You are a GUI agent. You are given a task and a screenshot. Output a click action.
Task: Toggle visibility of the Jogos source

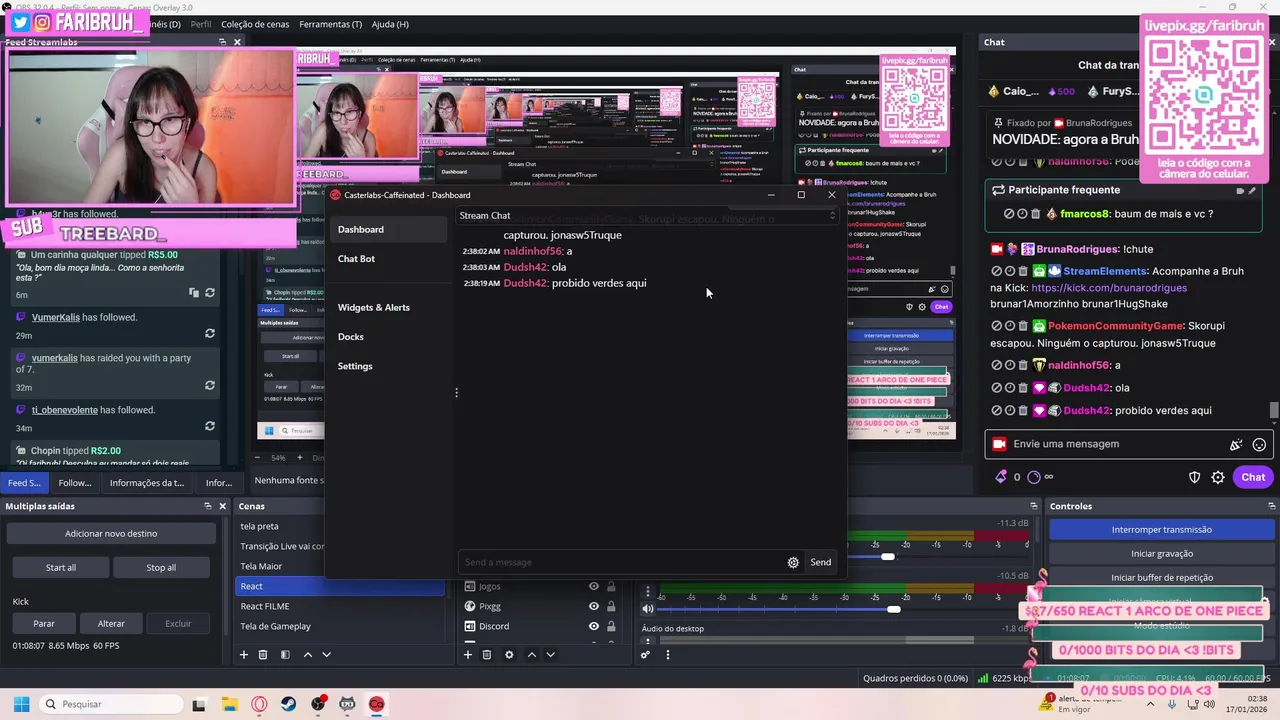pos(594,586)
